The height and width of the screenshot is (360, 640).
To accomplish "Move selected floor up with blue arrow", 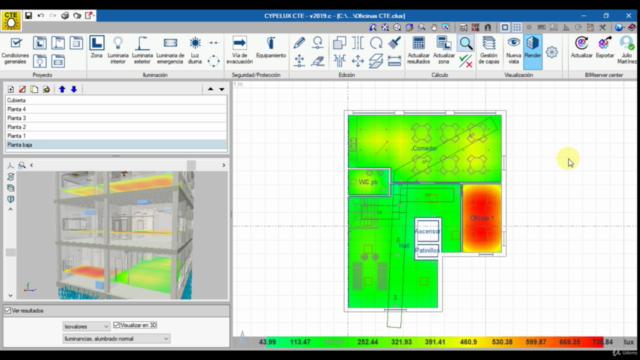I will (62, 89).
